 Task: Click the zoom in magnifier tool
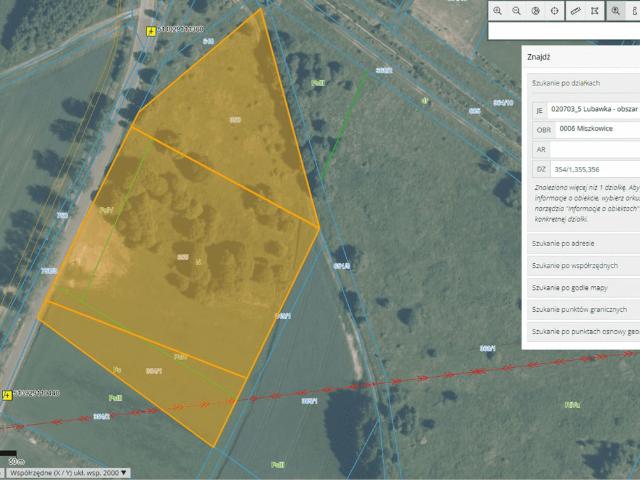[498, 10]
